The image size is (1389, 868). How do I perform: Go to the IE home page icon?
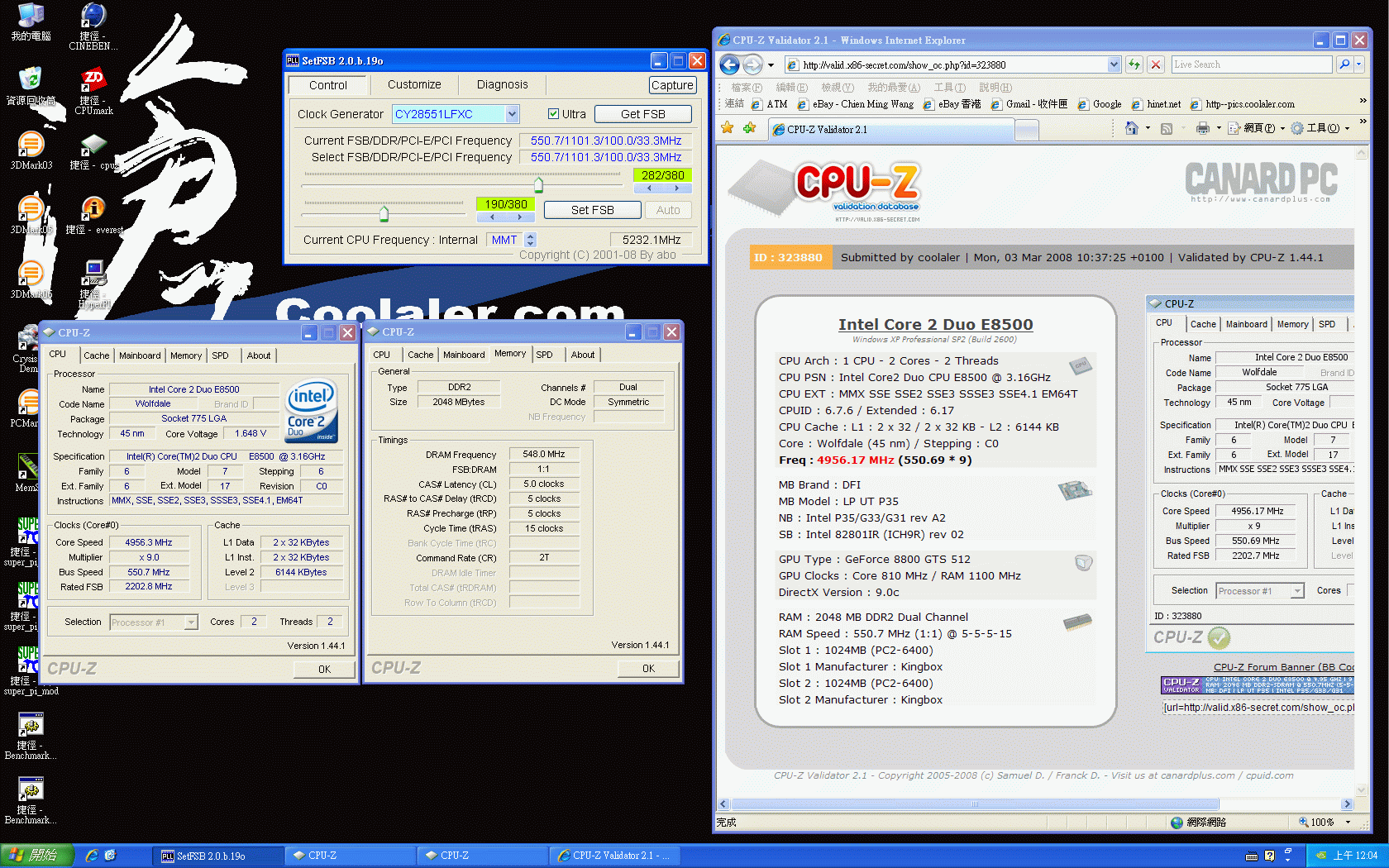(x=1132, y=128)
